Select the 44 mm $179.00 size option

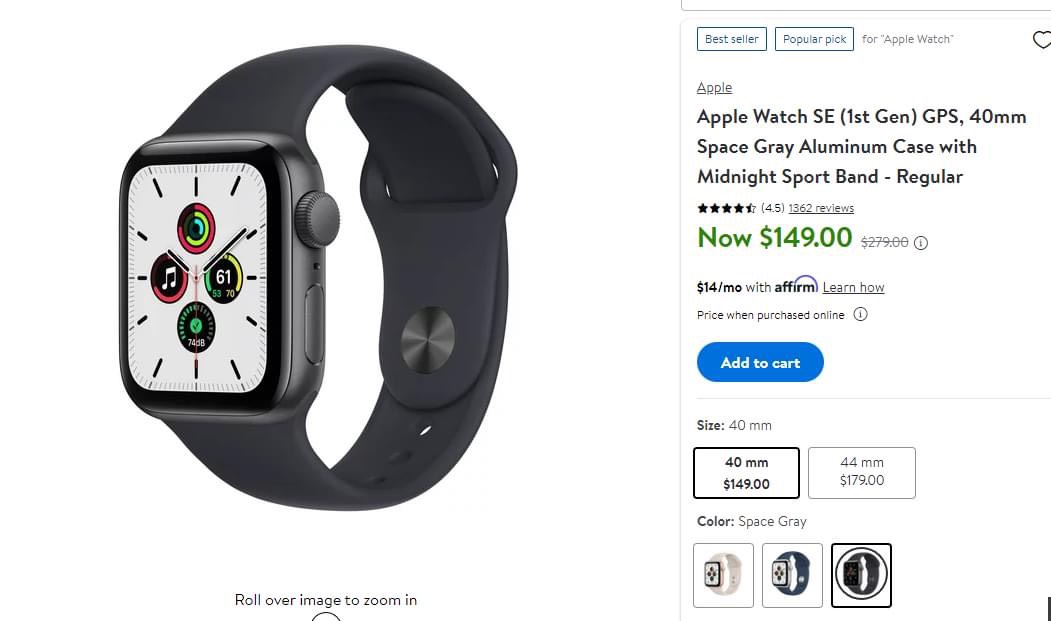point(862,473)
